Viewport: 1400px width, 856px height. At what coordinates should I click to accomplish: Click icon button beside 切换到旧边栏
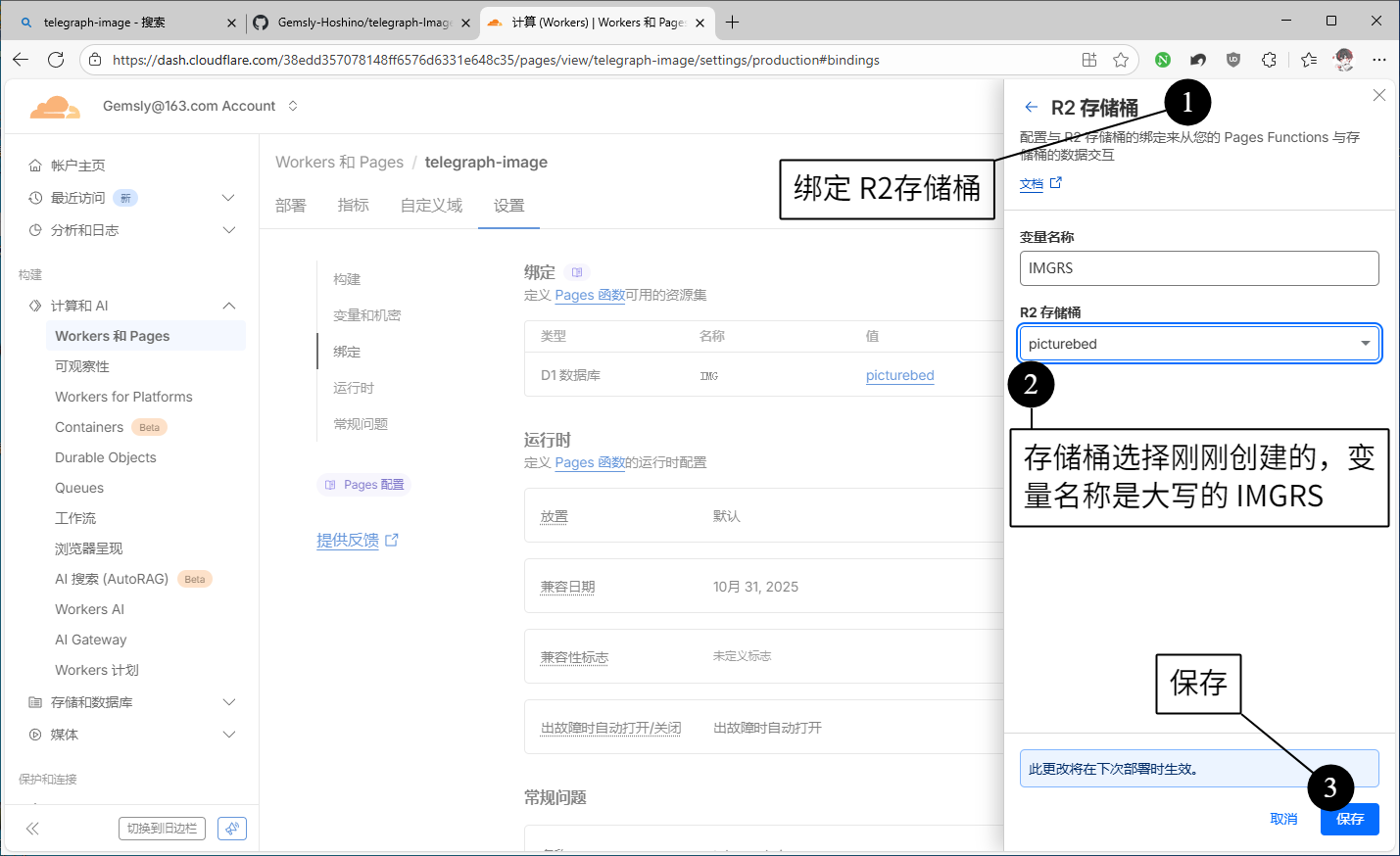coord(232,829)
